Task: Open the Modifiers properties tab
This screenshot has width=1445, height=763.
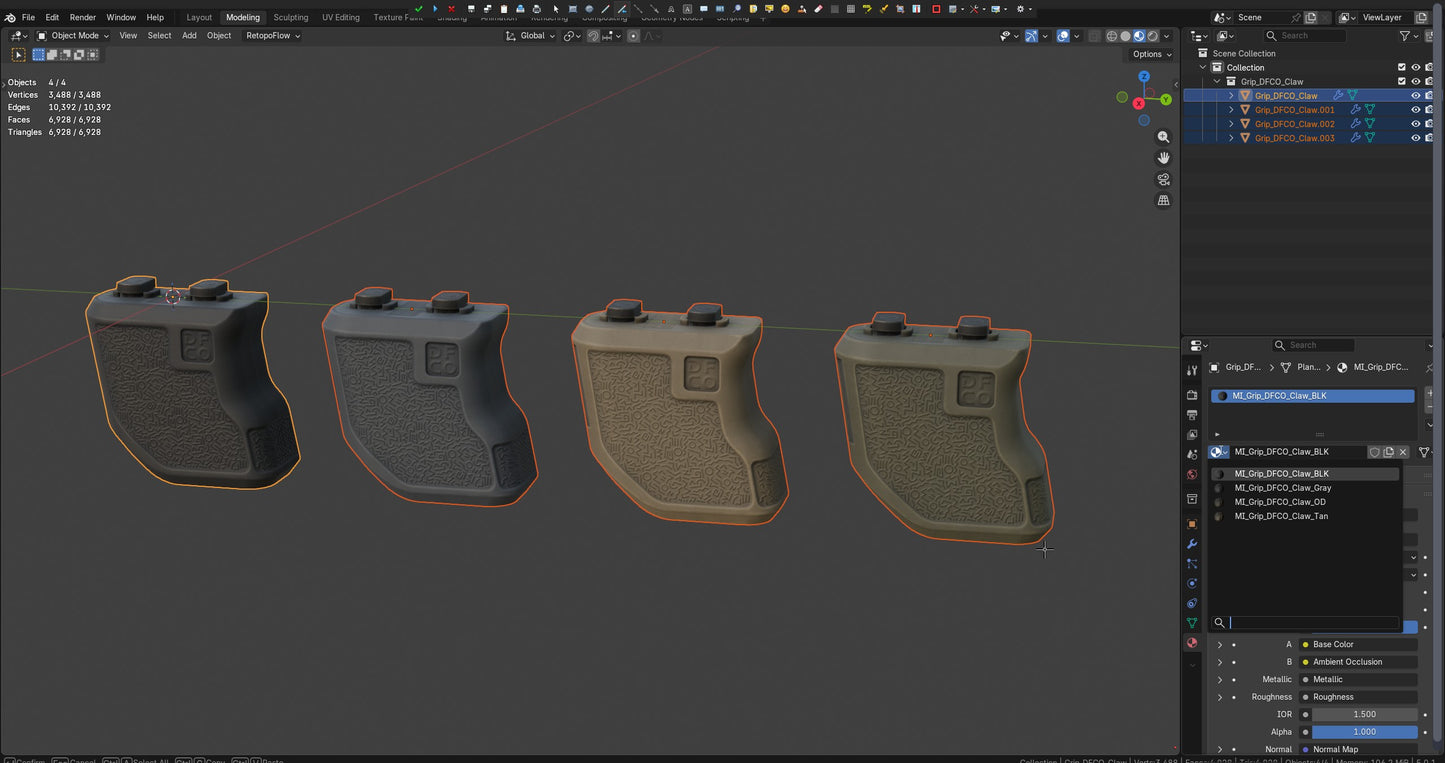Action: [x=1192, y=544]
